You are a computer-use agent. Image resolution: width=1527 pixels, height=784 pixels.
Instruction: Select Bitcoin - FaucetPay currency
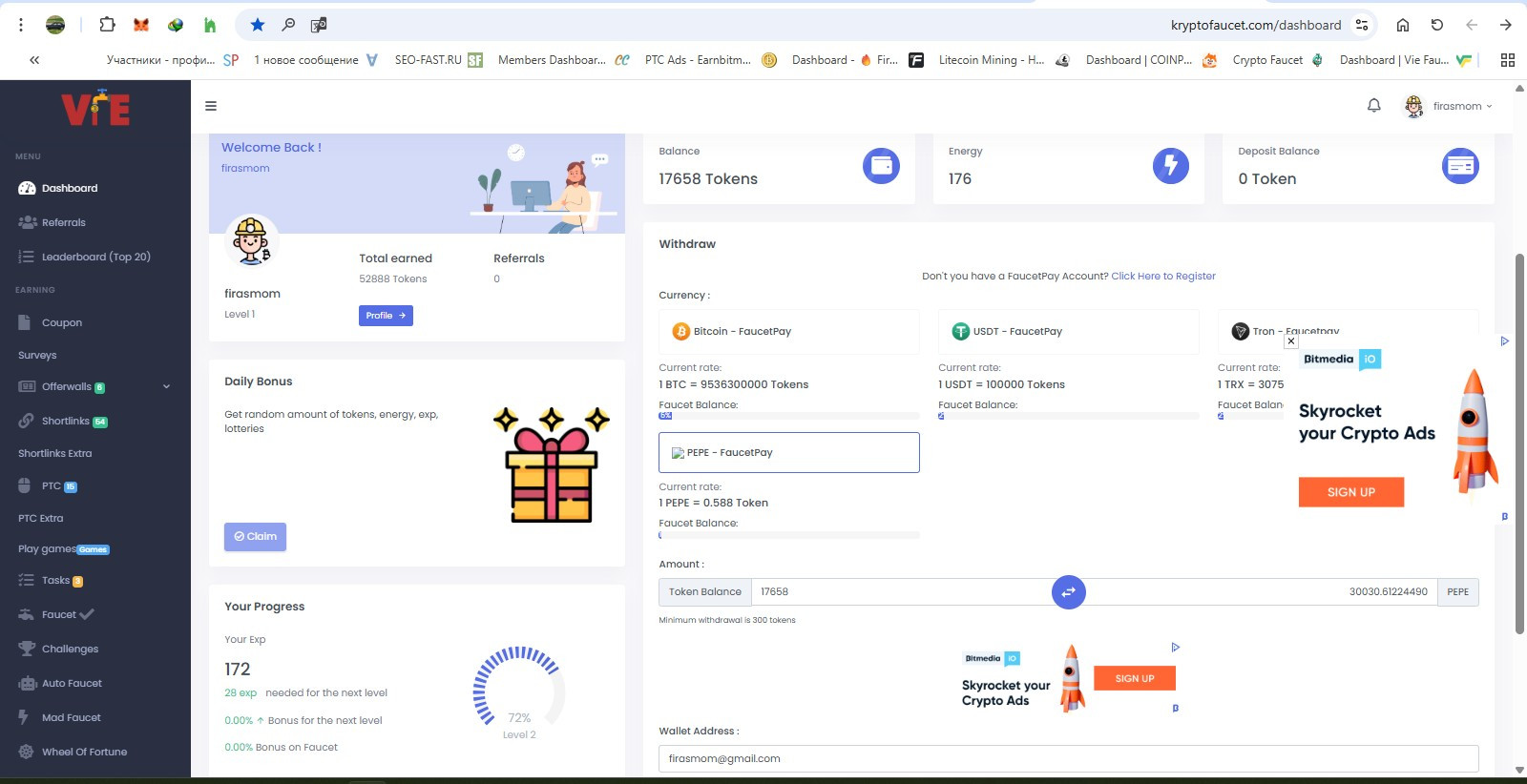point(789,331)
